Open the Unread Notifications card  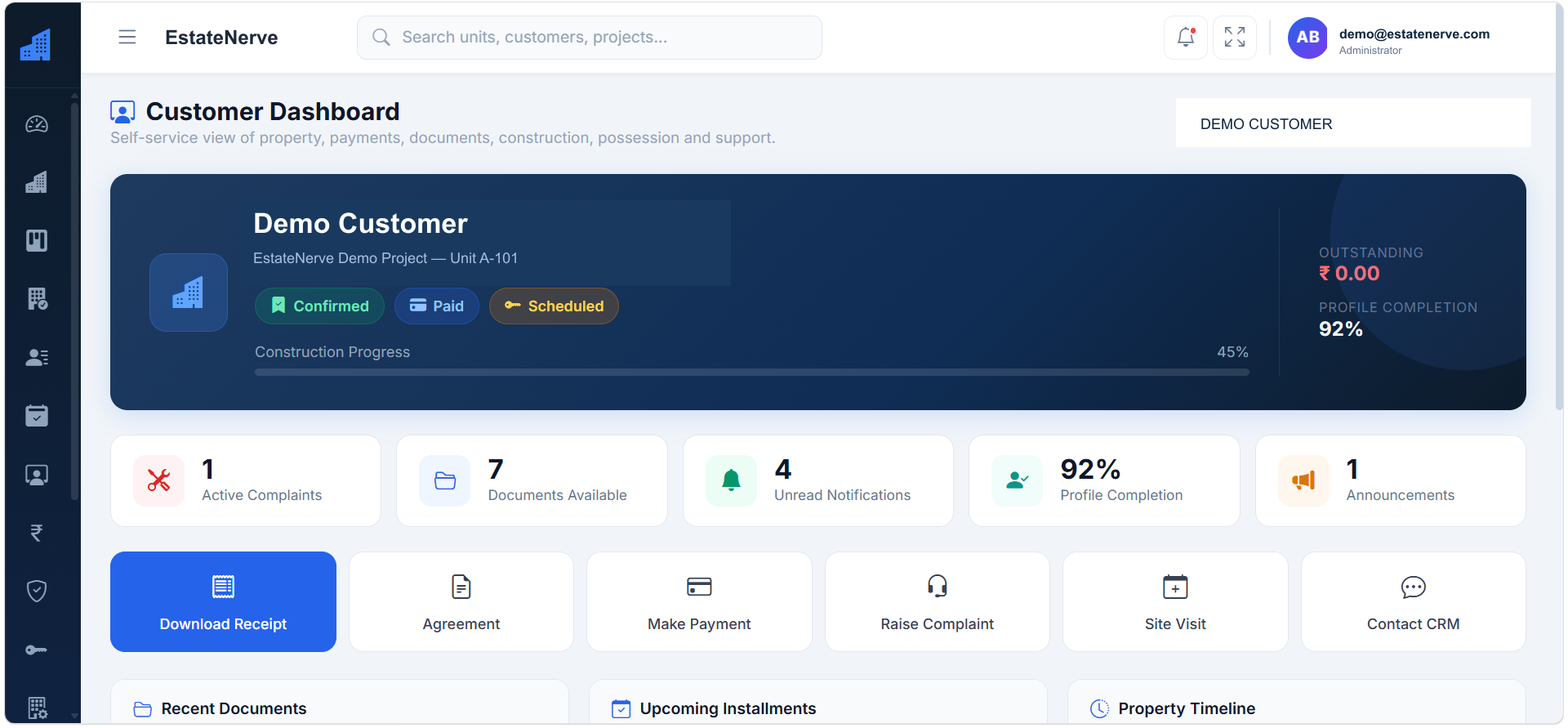click(x=818, y=480)
